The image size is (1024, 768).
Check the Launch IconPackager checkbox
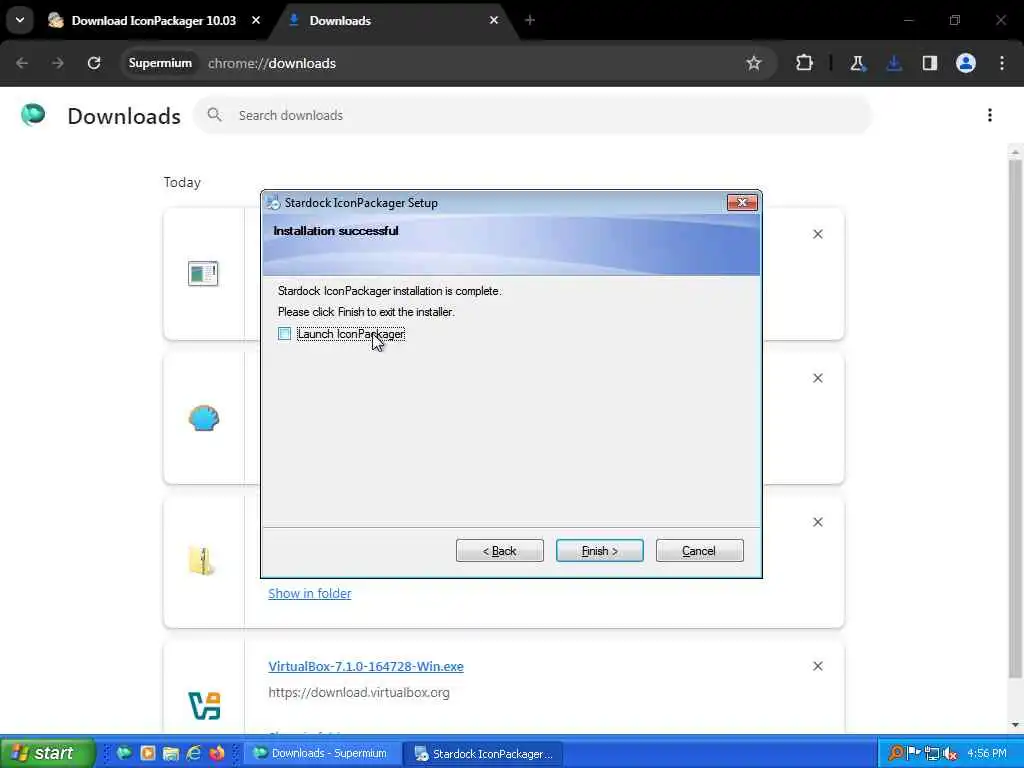(285, 334)
